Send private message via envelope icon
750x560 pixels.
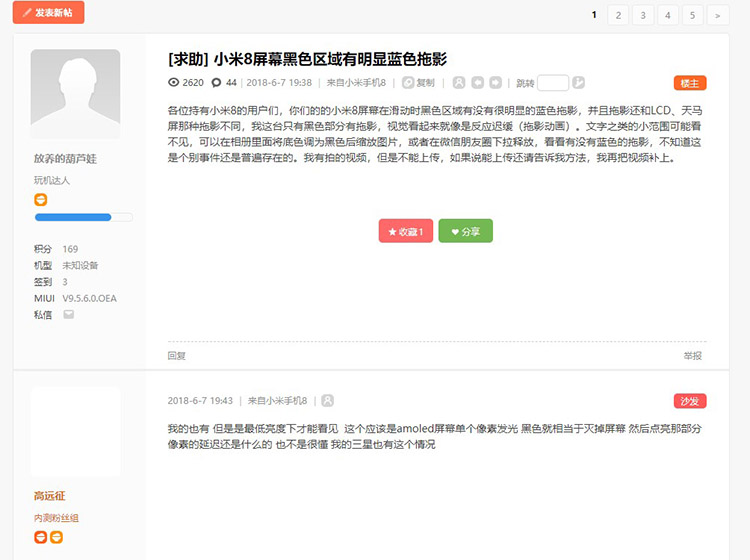(68, 314)
